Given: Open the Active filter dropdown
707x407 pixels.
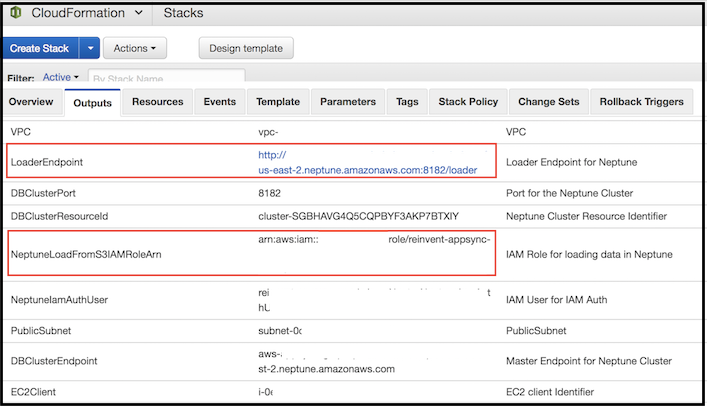Looking at the screenshot, I should [x=61, y=77].
